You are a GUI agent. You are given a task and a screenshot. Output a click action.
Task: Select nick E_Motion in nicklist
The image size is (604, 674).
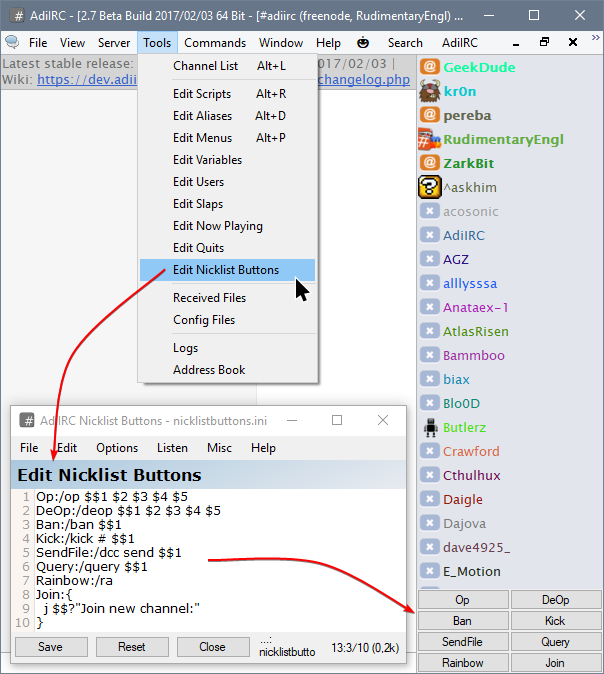[472, 571]
